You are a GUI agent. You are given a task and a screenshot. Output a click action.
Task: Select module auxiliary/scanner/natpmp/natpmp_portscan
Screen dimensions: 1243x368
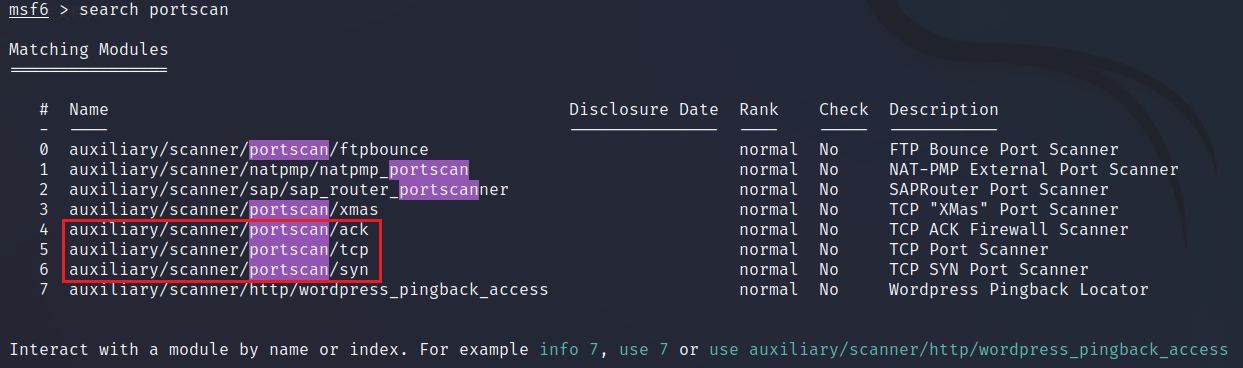click(x=269, y=170)
